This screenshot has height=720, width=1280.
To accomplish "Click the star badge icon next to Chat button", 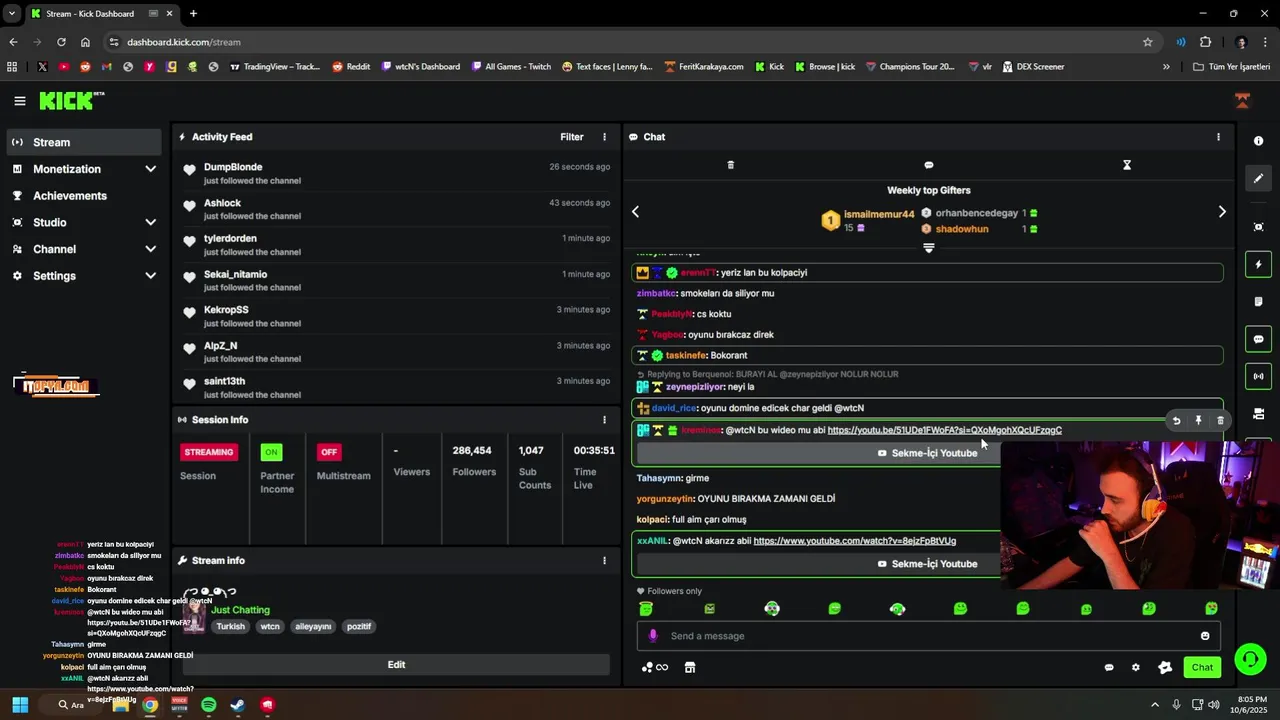I will tap(1164, 667).
